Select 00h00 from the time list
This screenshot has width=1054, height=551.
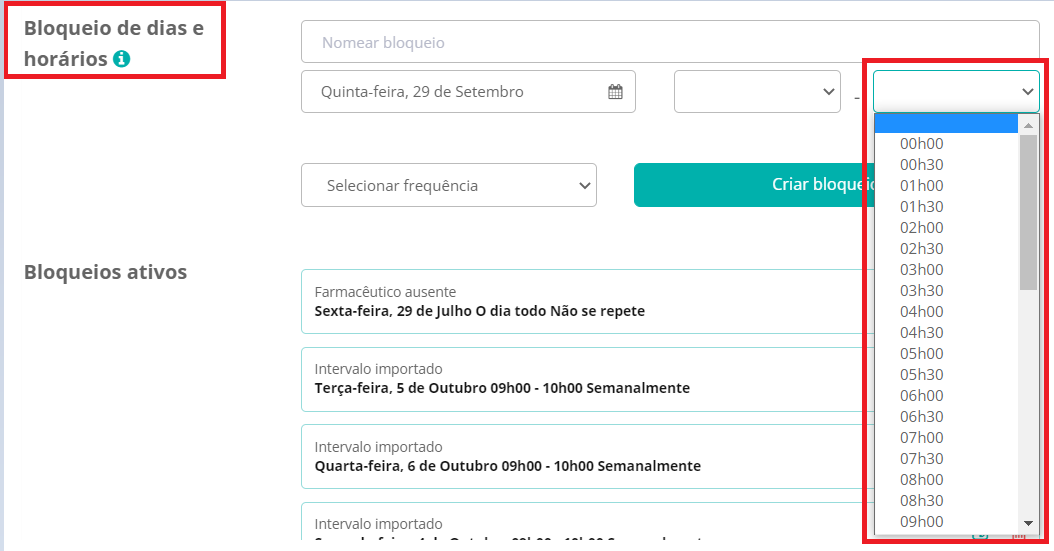point(921,144)
